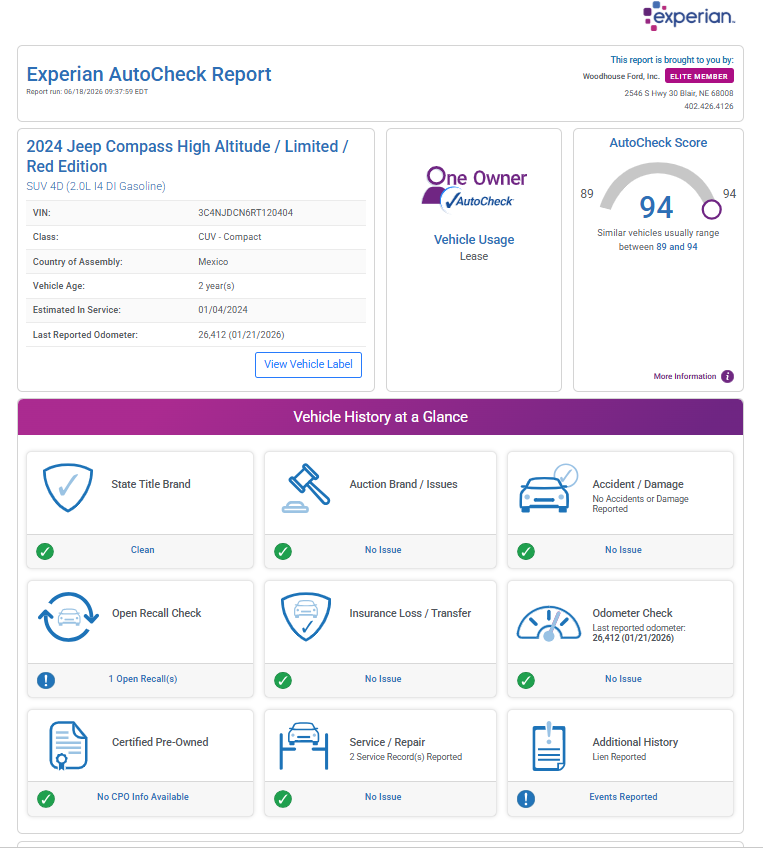This screenshot has height=848, width=763.
Task: Open the Events Reported link
Action: (x=623, y=797)
